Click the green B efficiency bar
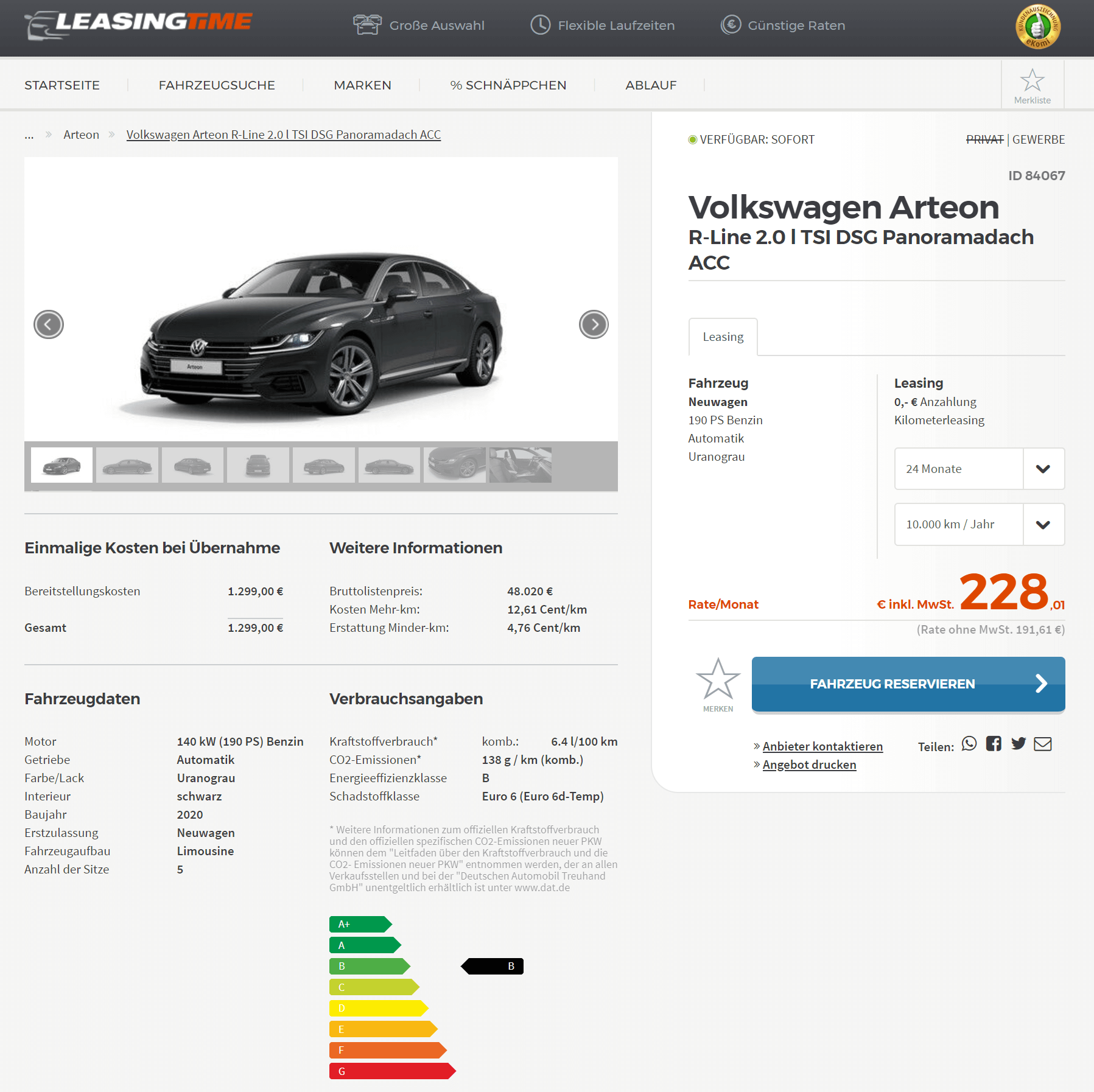Image resolution: width=1094 pixels, height=1092 pixels. (370, 966)
